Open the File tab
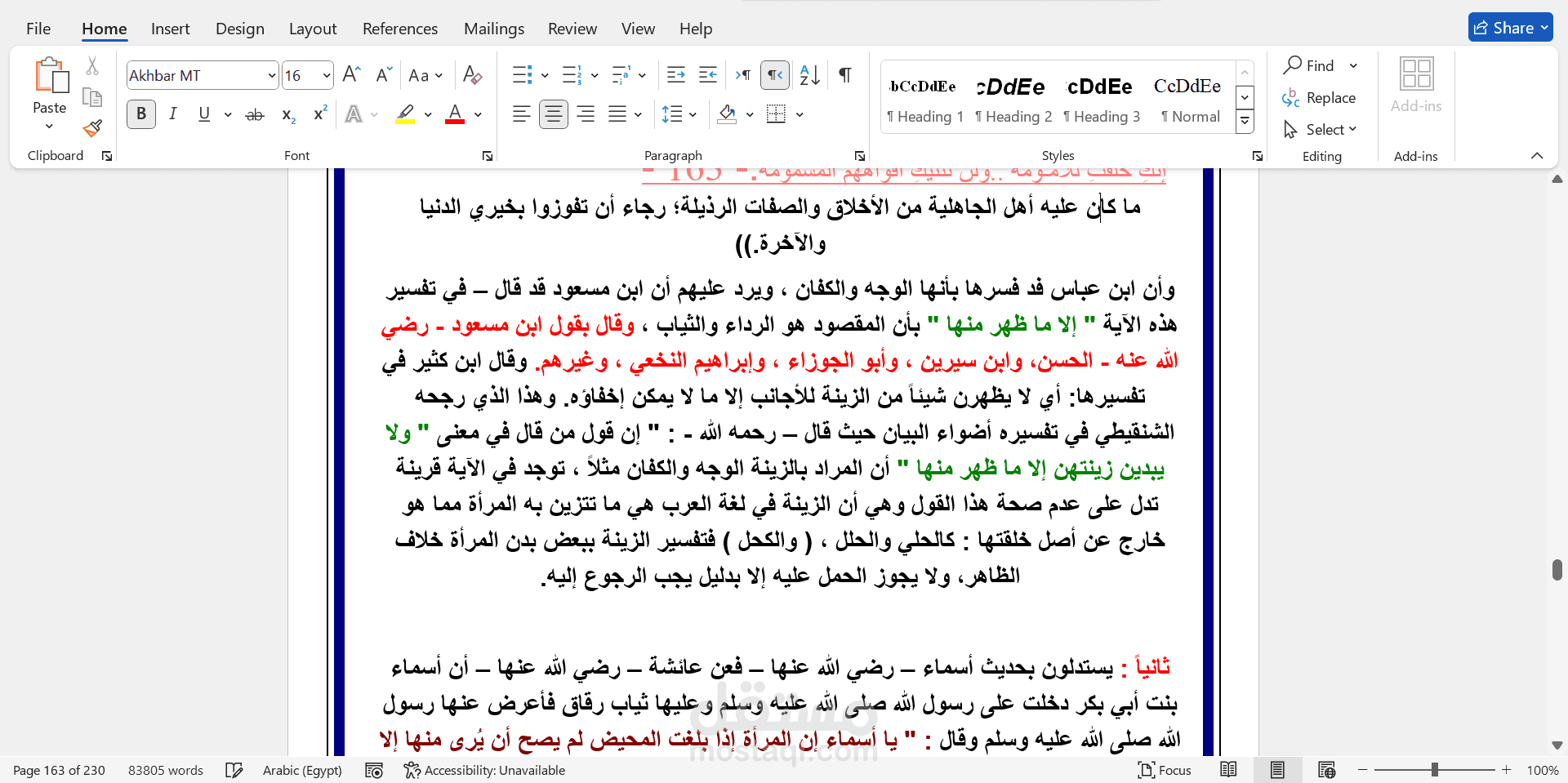 pos(38,29)
